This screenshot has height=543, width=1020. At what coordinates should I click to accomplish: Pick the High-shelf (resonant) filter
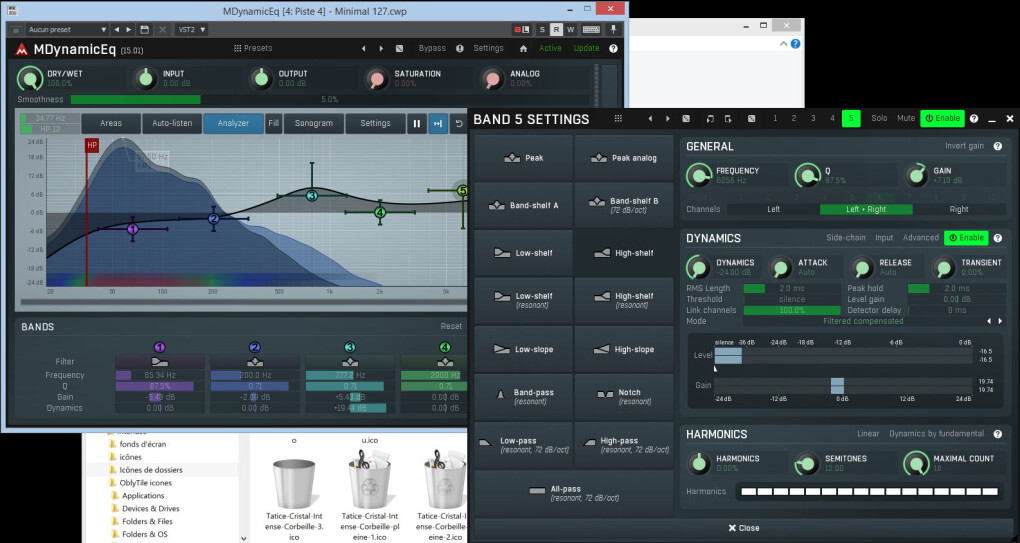coord(624,300)
